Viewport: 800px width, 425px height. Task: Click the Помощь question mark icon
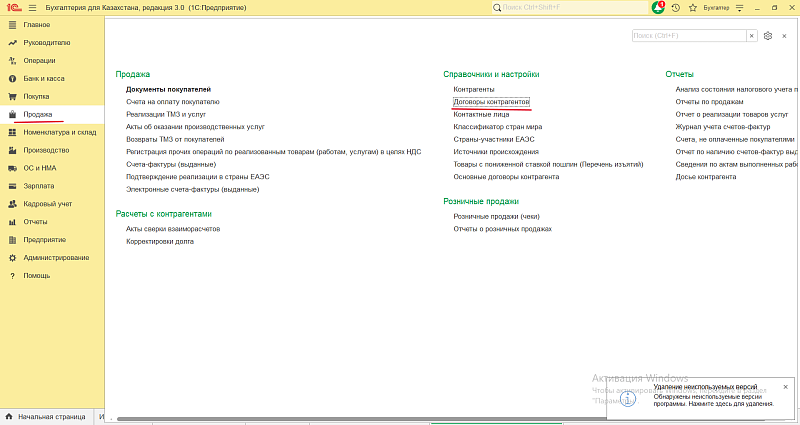[x=13, y=276]
